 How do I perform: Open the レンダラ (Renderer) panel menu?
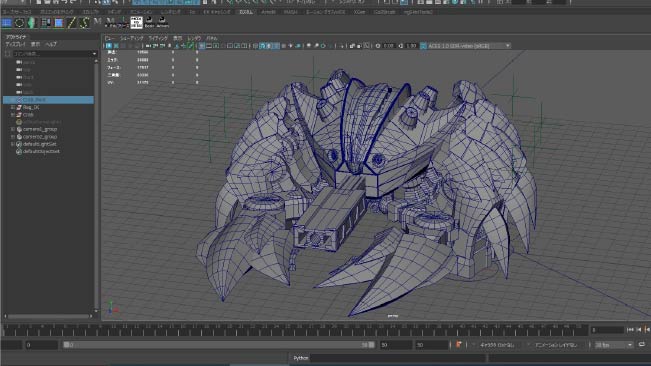(194, 38)
